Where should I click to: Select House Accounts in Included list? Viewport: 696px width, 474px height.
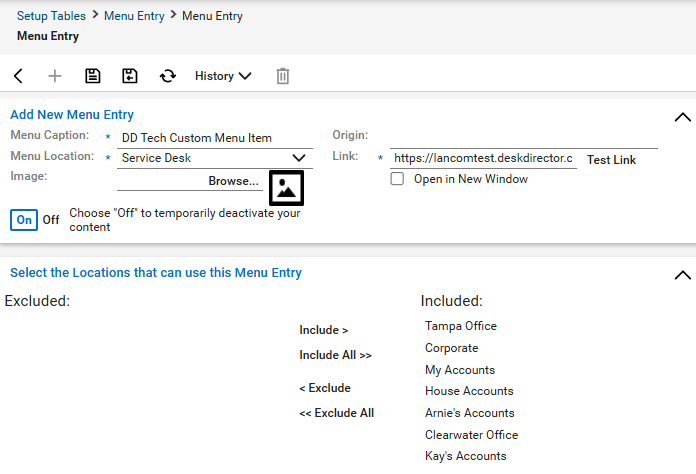tap(469, 391)
